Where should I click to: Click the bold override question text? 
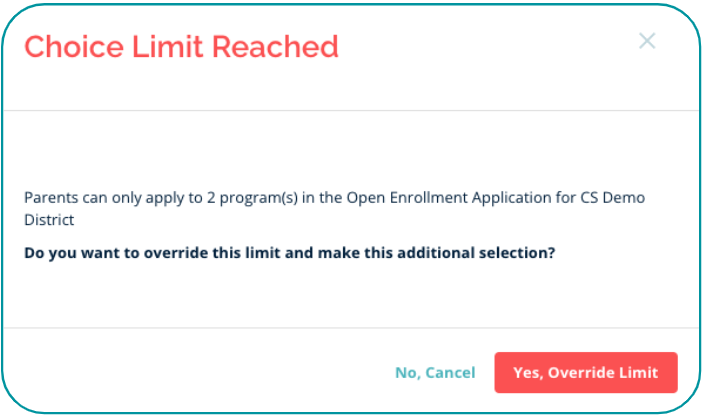[289, 253]
